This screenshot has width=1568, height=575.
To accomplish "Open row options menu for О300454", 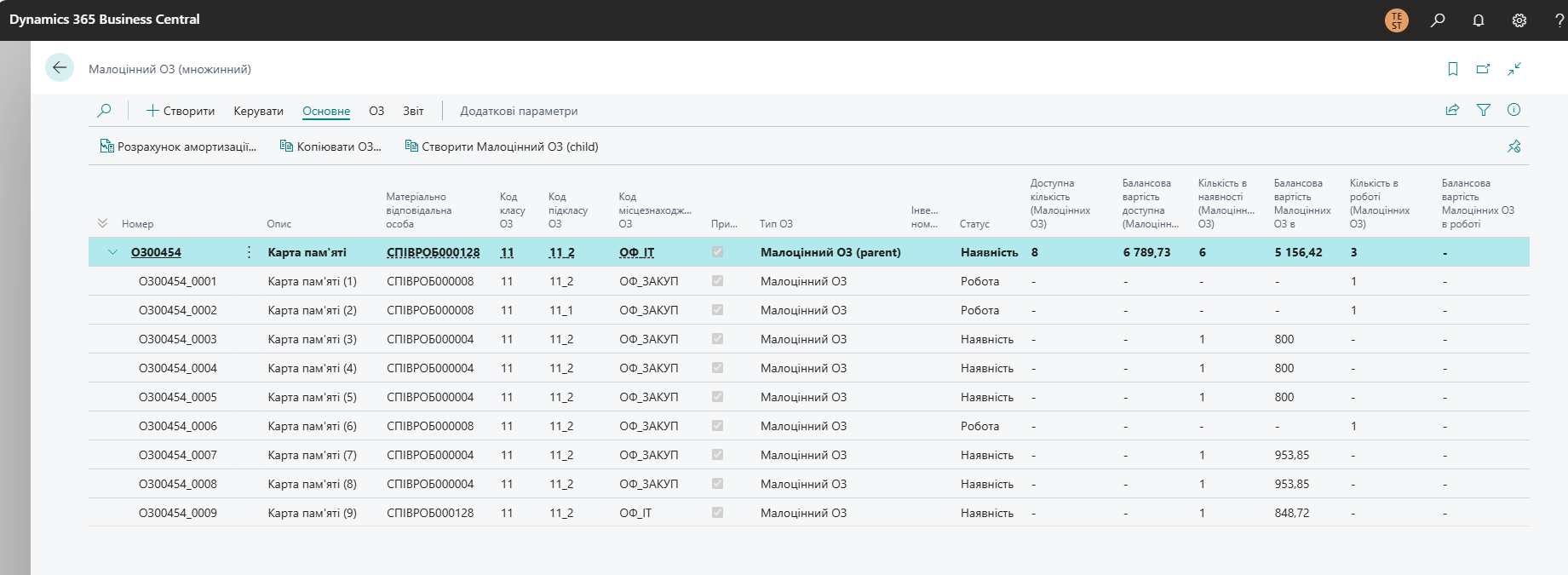I will click(249, 252).
